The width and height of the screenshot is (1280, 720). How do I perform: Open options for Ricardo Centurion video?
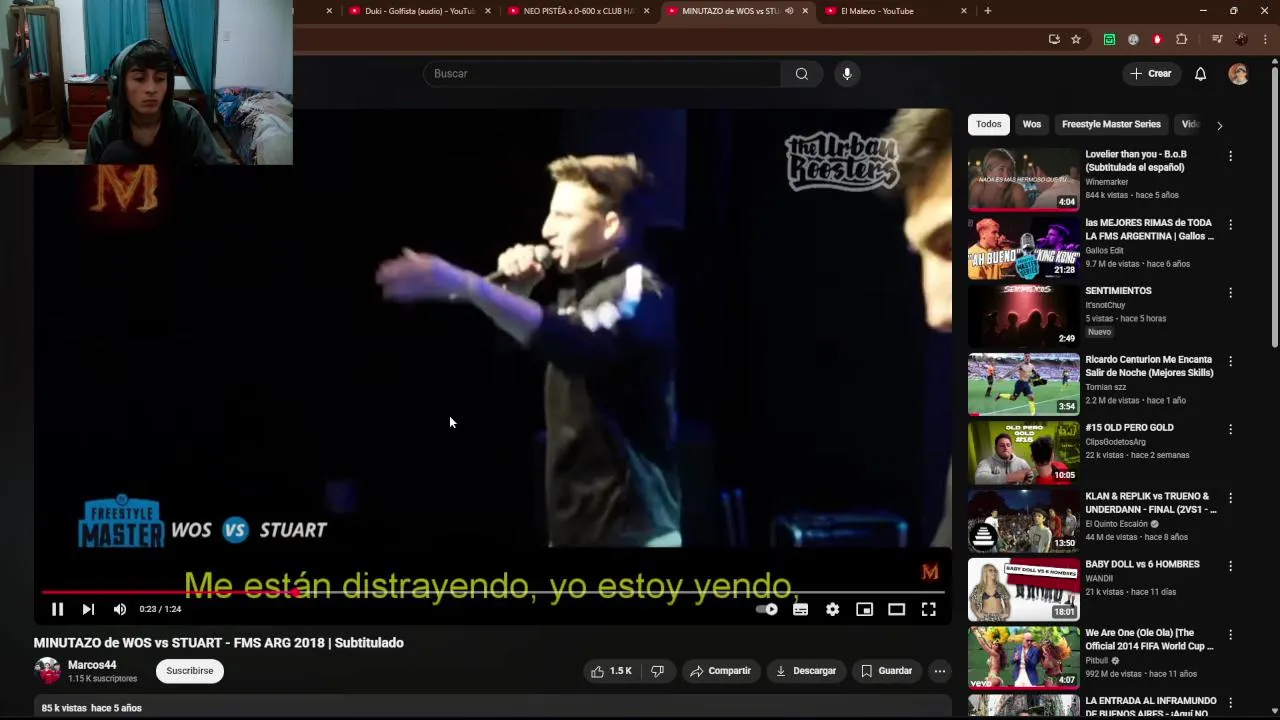click(x=1230, y=361)
